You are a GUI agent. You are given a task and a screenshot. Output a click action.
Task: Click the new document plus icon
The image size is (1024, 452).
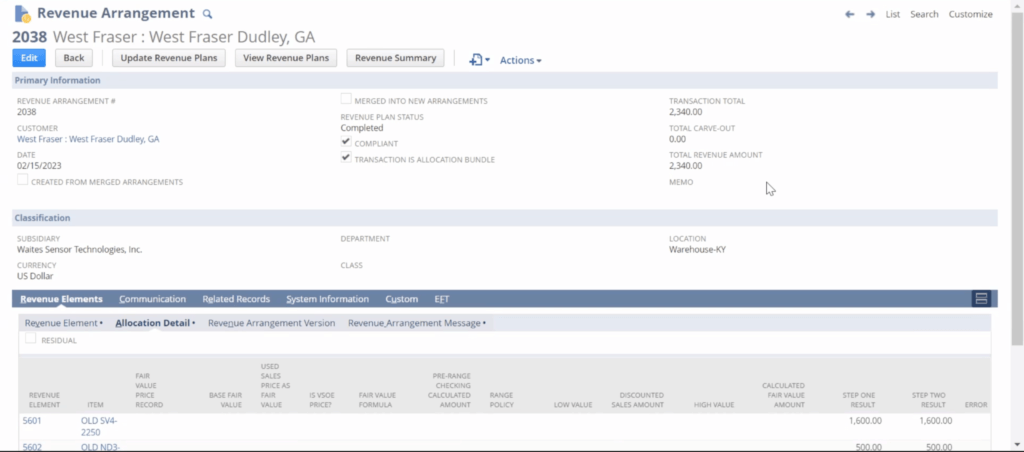coord(477,60)
